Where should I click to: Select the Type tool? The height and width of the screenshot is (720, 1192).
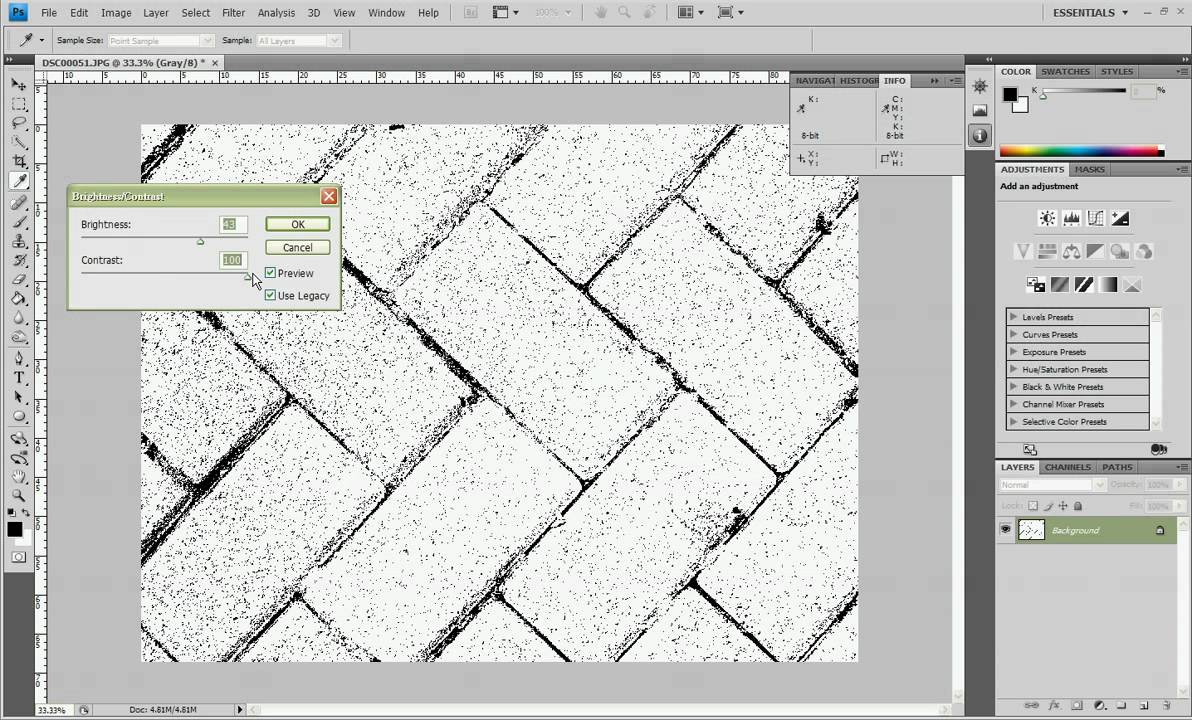point(19,377)
